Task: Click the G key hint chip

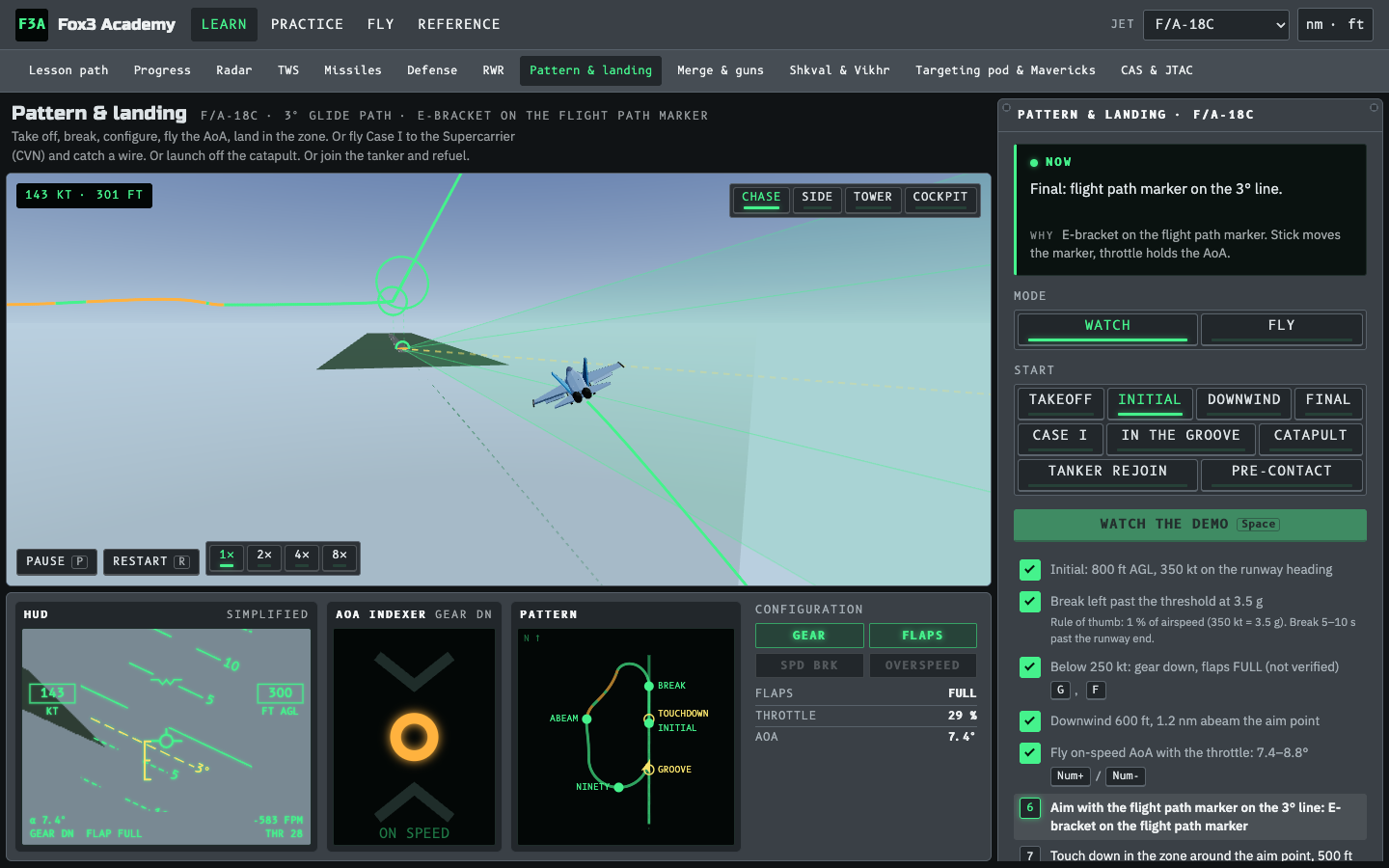Action: tap(1061, 691)
